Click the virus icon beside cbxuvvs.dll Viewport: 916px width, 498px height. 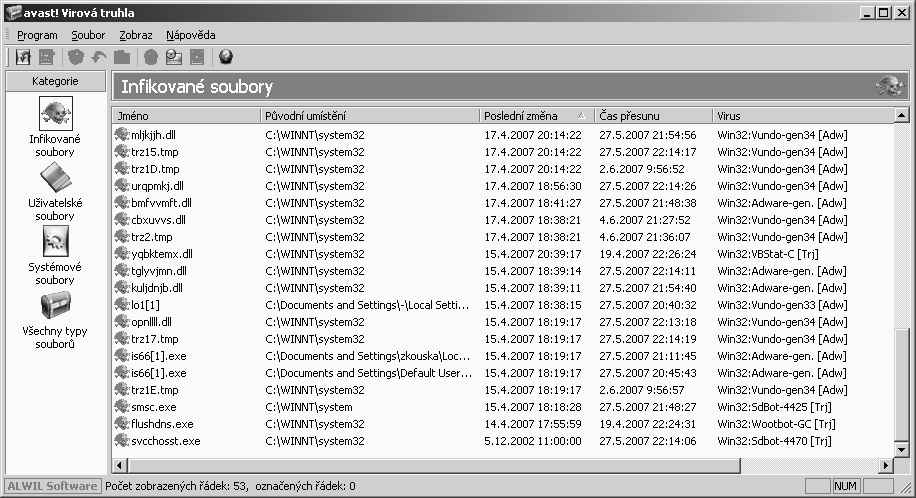[x=122, y=220]
